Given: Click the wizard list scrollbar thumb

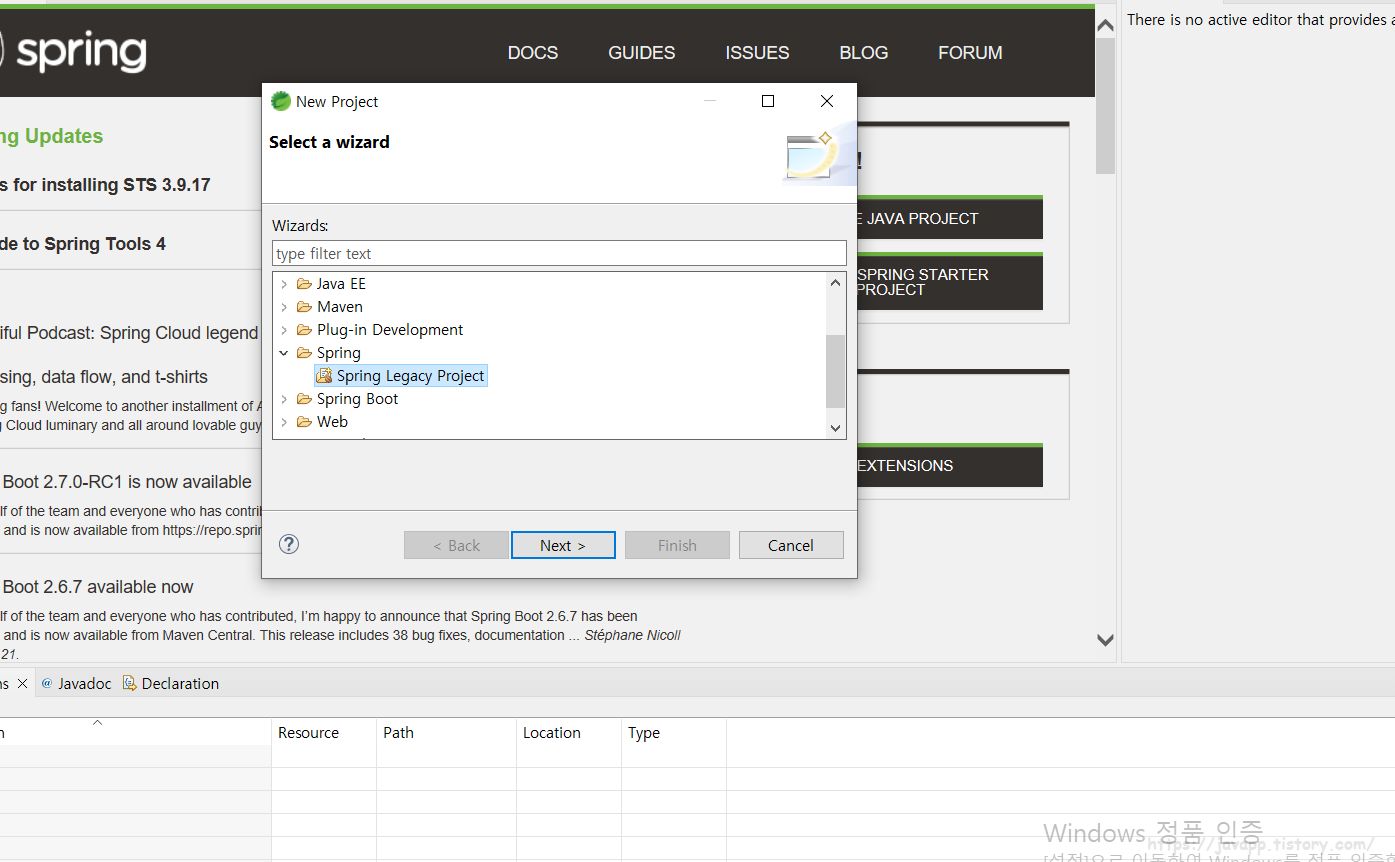Looking at the screenshot, I should pos(836,371).
